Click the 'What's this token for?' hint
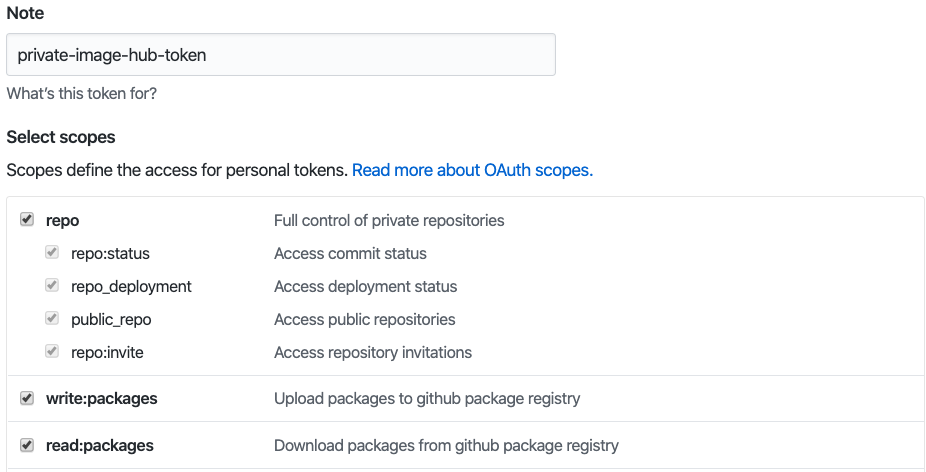 (x=81, y=94)
